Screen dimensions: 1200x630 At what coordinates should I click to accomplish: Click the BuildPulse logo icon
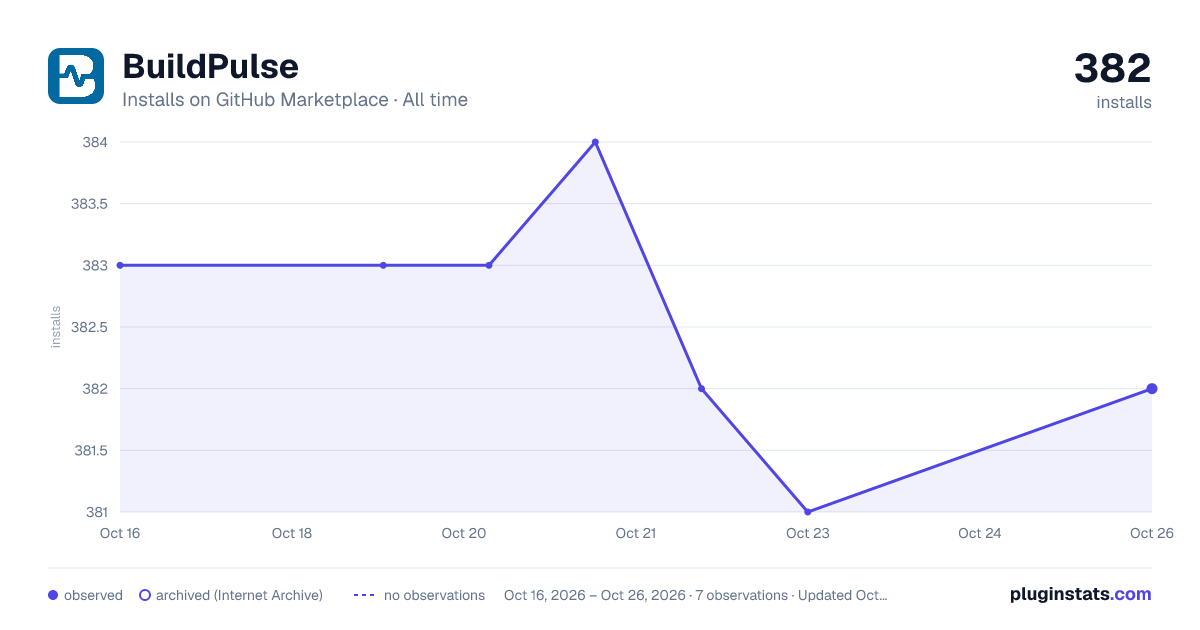[x=76, y=76]
